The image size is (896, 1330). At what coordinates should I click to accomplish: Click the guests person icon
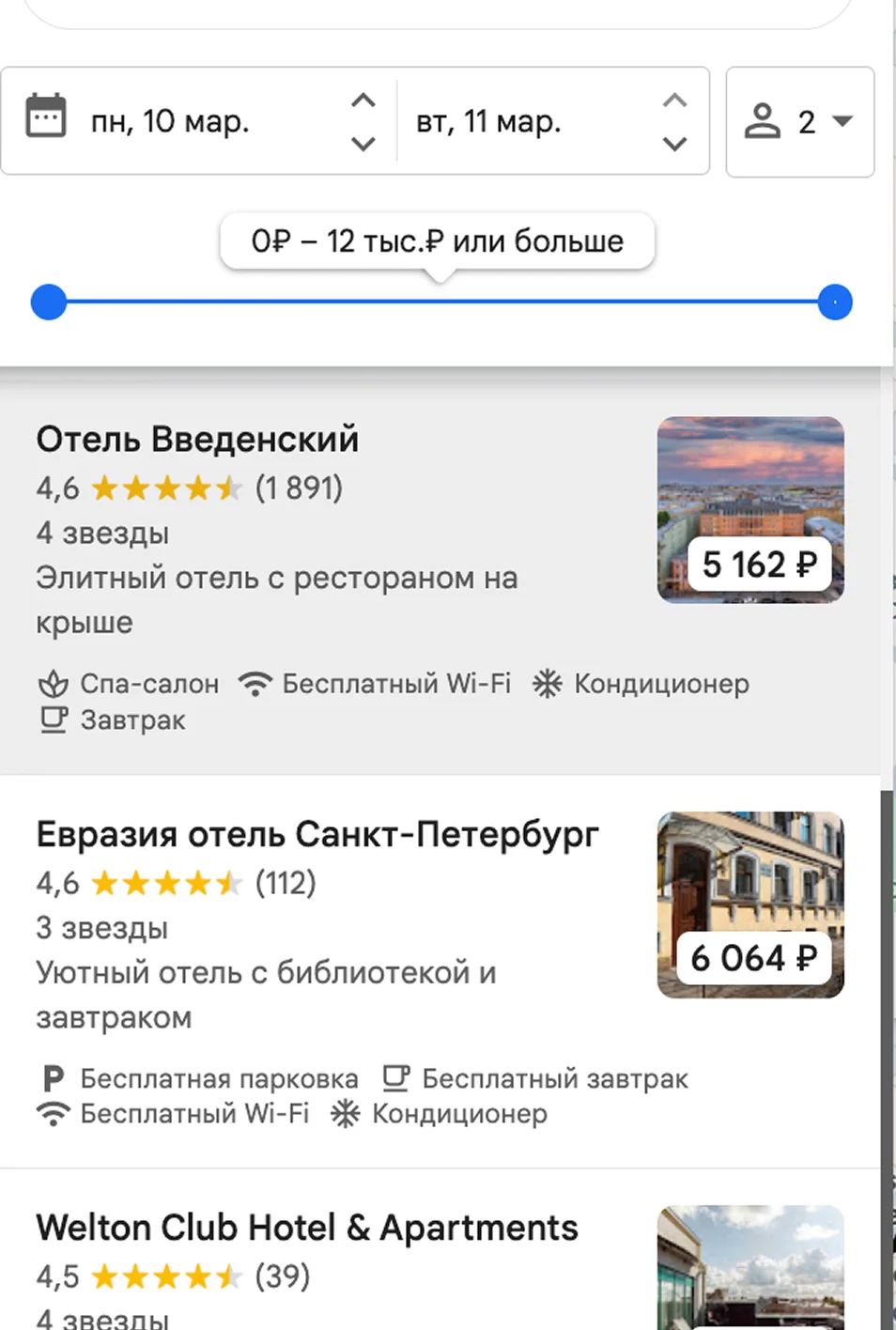click(x=763, y=121)
